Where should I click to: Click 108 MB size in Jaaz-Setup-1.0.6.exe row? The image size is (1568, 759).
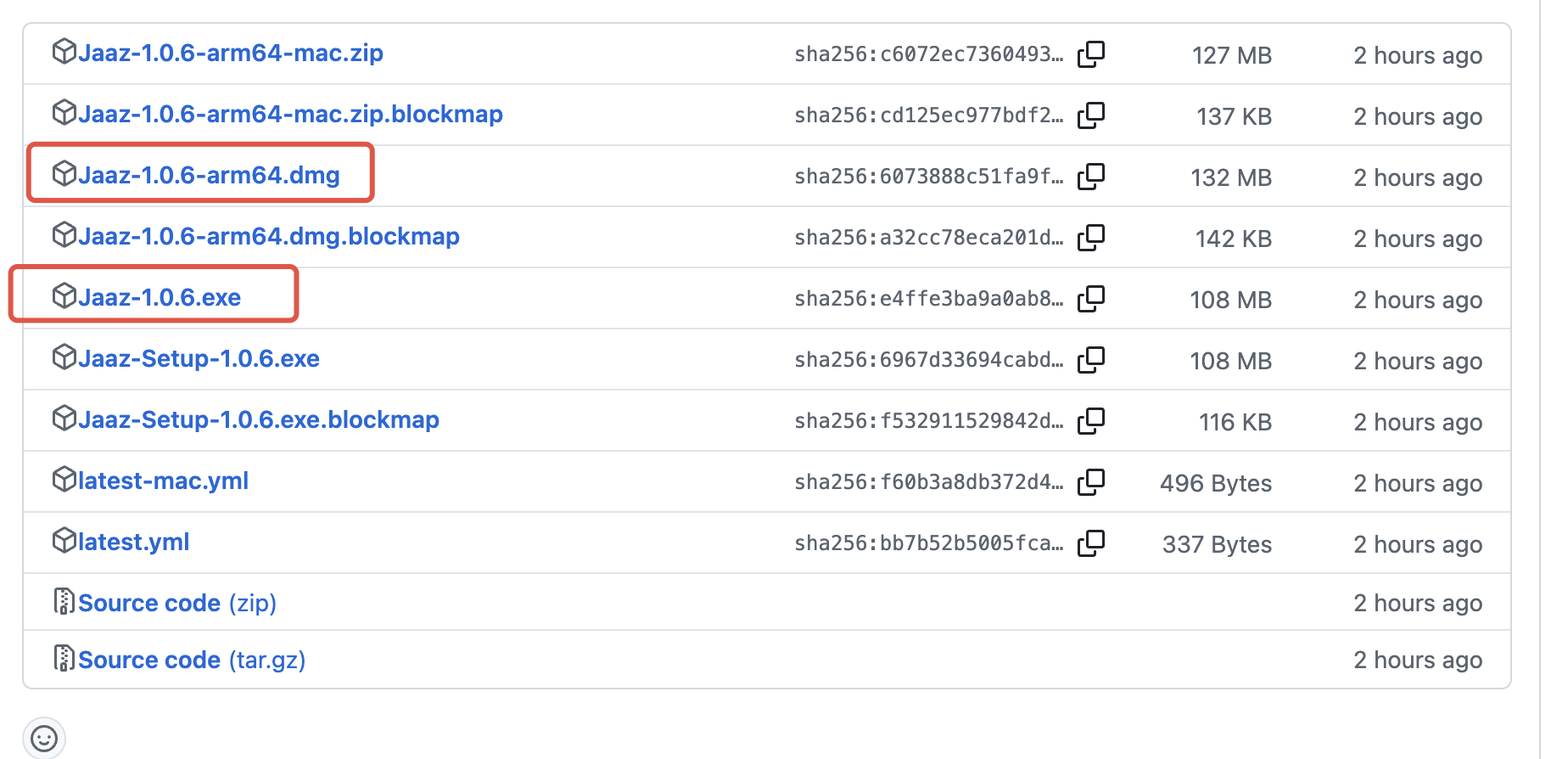1230,361
